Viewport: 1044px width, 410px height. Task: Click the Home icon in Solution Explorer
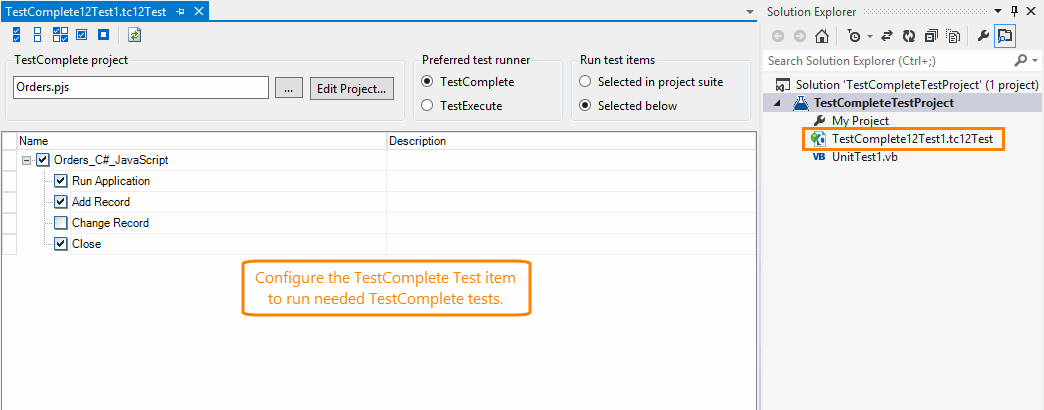[x=821, y=36]
